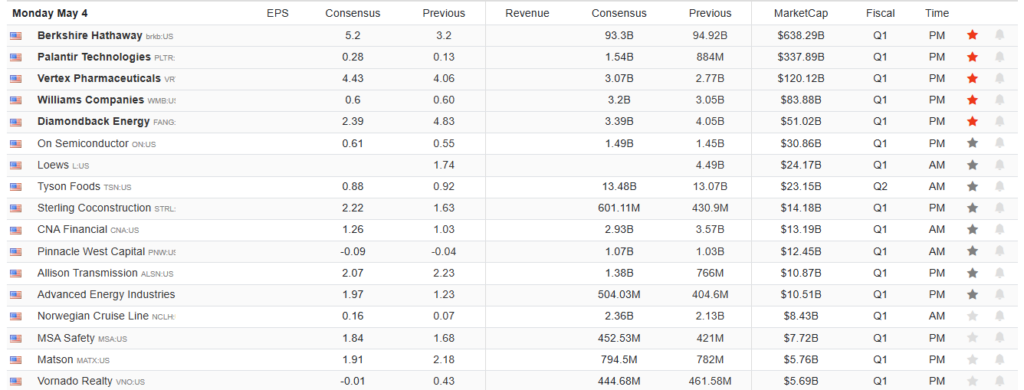Star the MSA Safety row
The image size is (1024, 390).
tap(972, 338)
